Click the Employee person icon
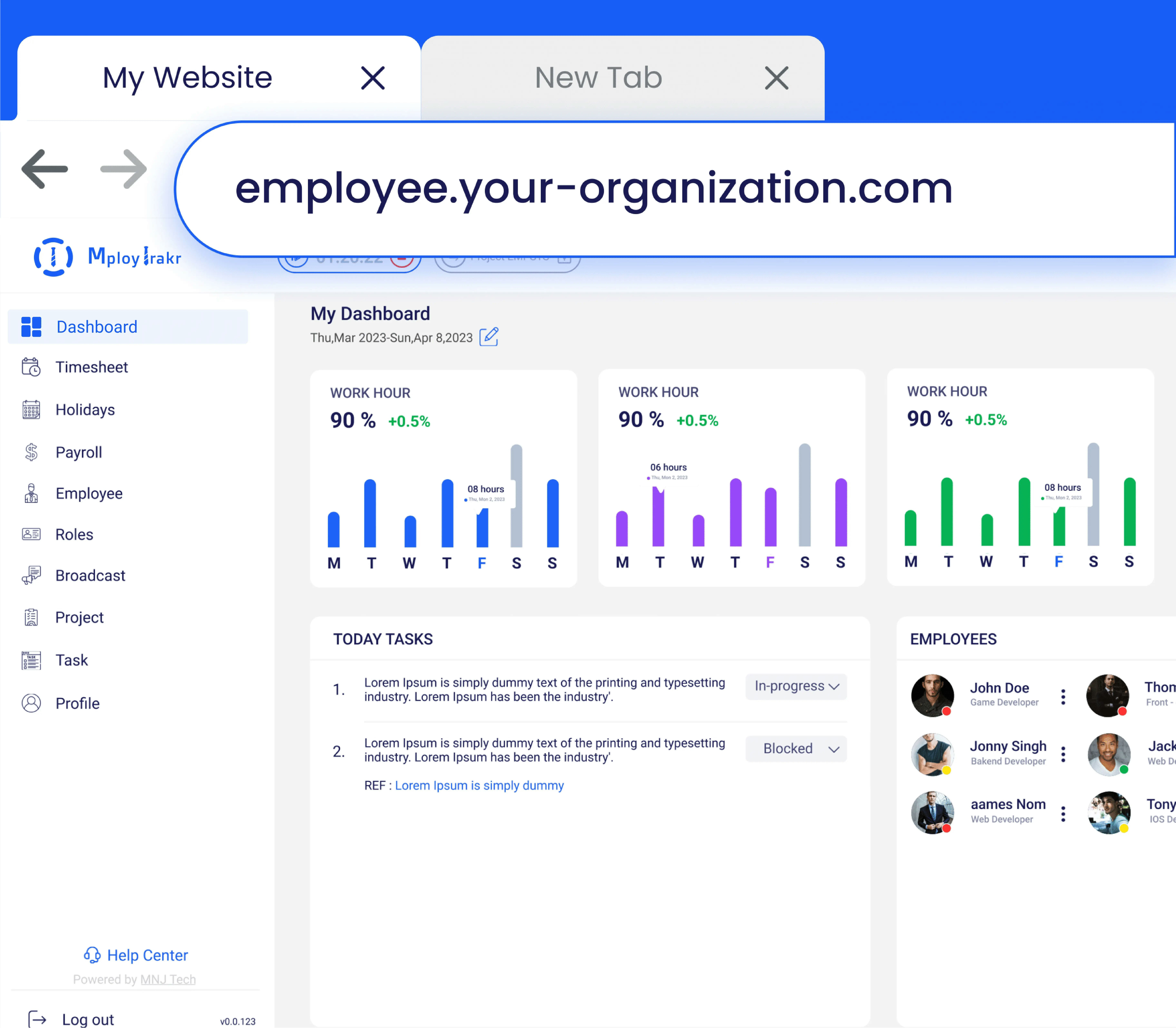This screenshot has height=1028, width=1176. coord(31,493)
